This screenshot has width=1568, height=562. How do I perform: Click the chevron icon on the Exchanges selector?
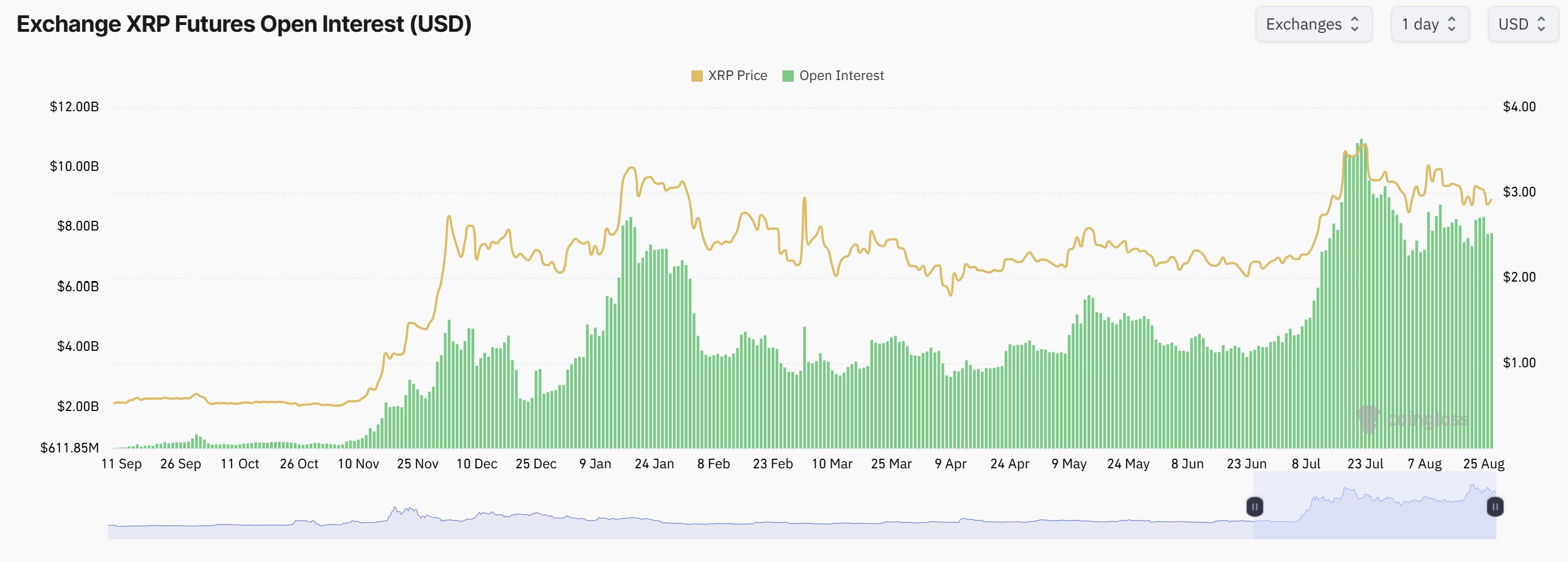(x=1356, y=24)
